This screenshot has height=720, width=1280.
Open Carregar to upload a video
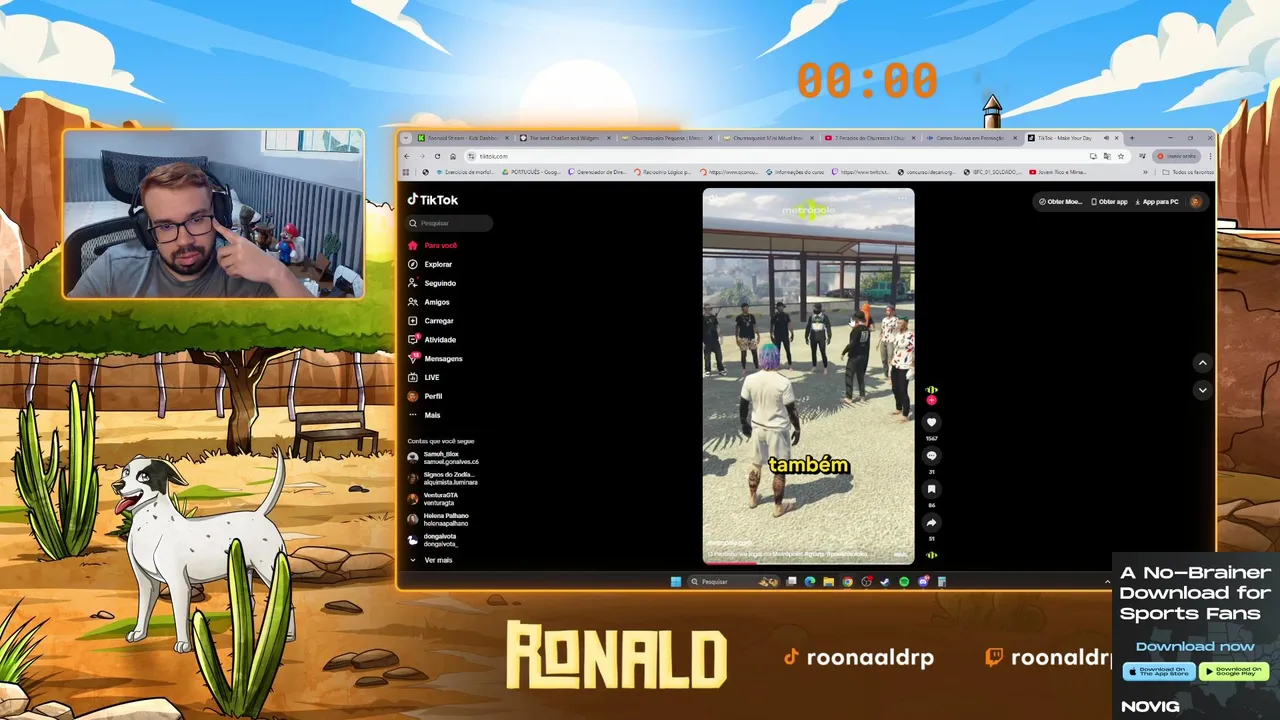click(431, 321)
